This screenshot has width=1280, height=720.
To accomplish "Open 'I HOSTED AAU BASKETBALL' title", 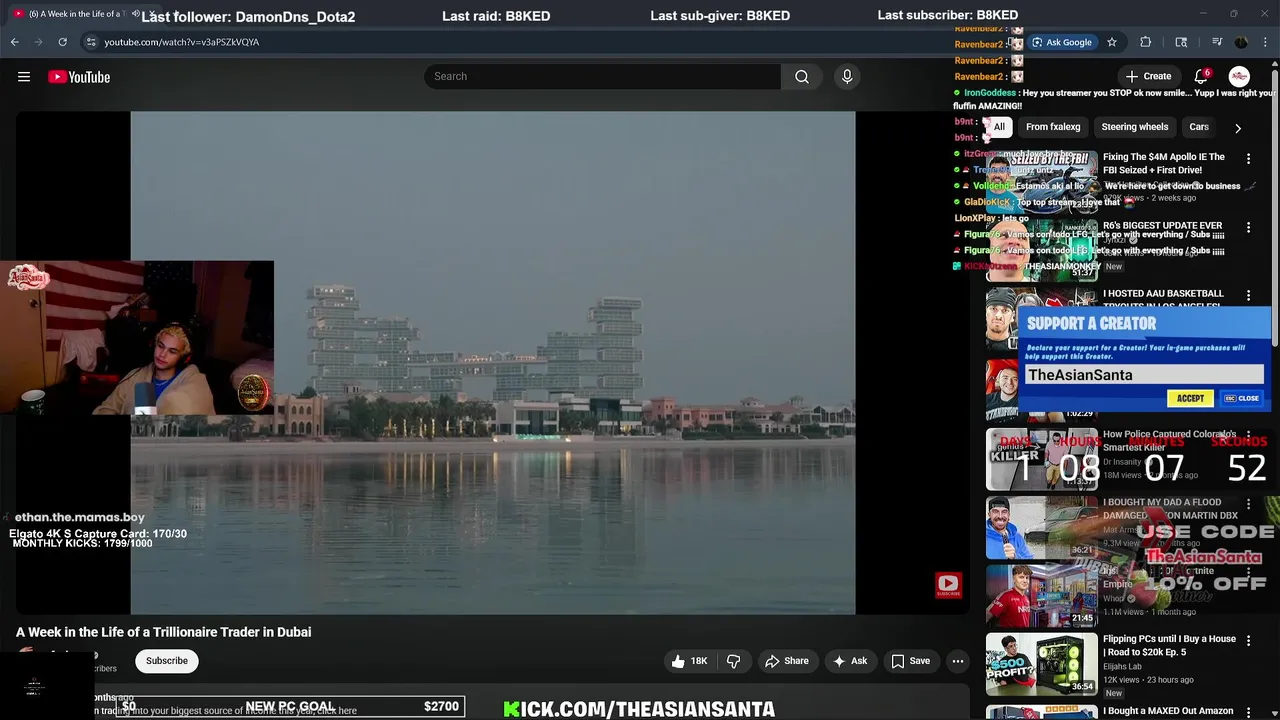I will coord(1163,299).
